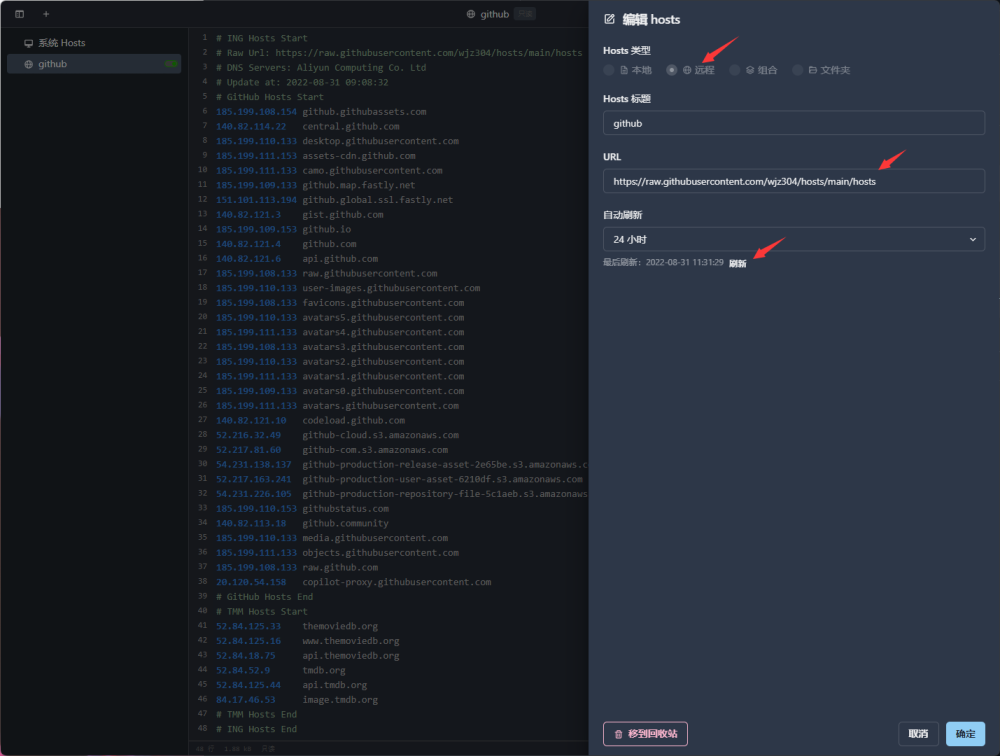The image size is (1000, 756).
Task: Open the 自动刷新 24 小时 dropdown
Action: pyautogui.click(x=793, y=239)
